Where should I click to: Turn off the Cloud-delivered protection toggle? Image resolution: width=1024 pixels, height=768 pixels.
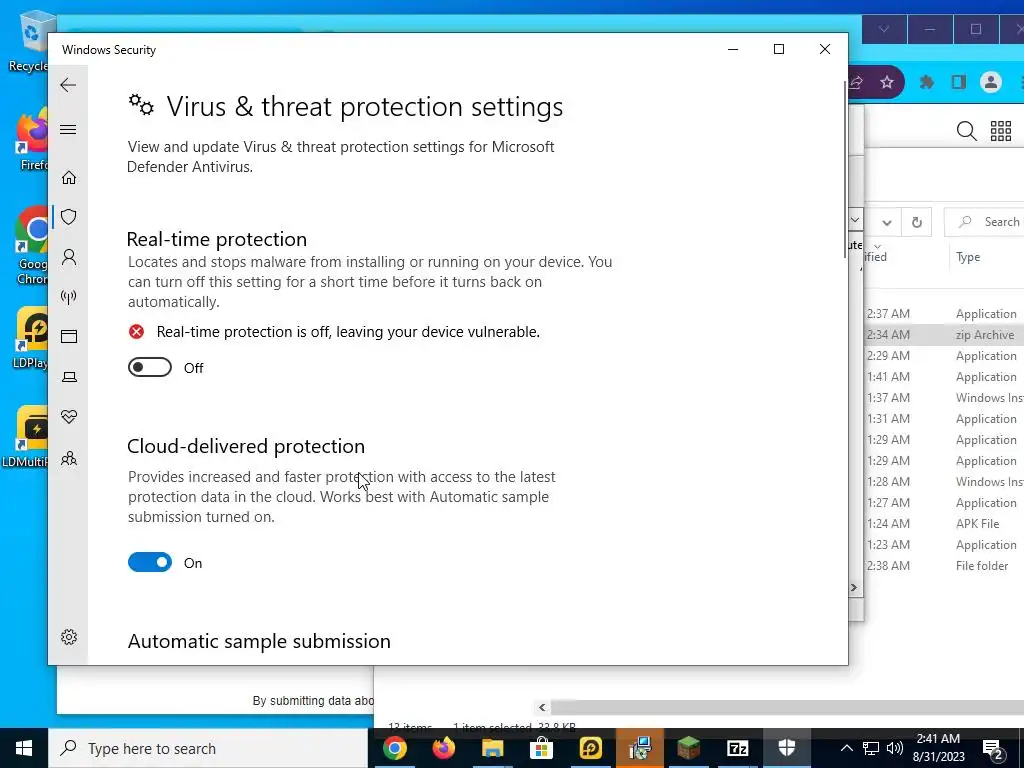click(150, 562)
